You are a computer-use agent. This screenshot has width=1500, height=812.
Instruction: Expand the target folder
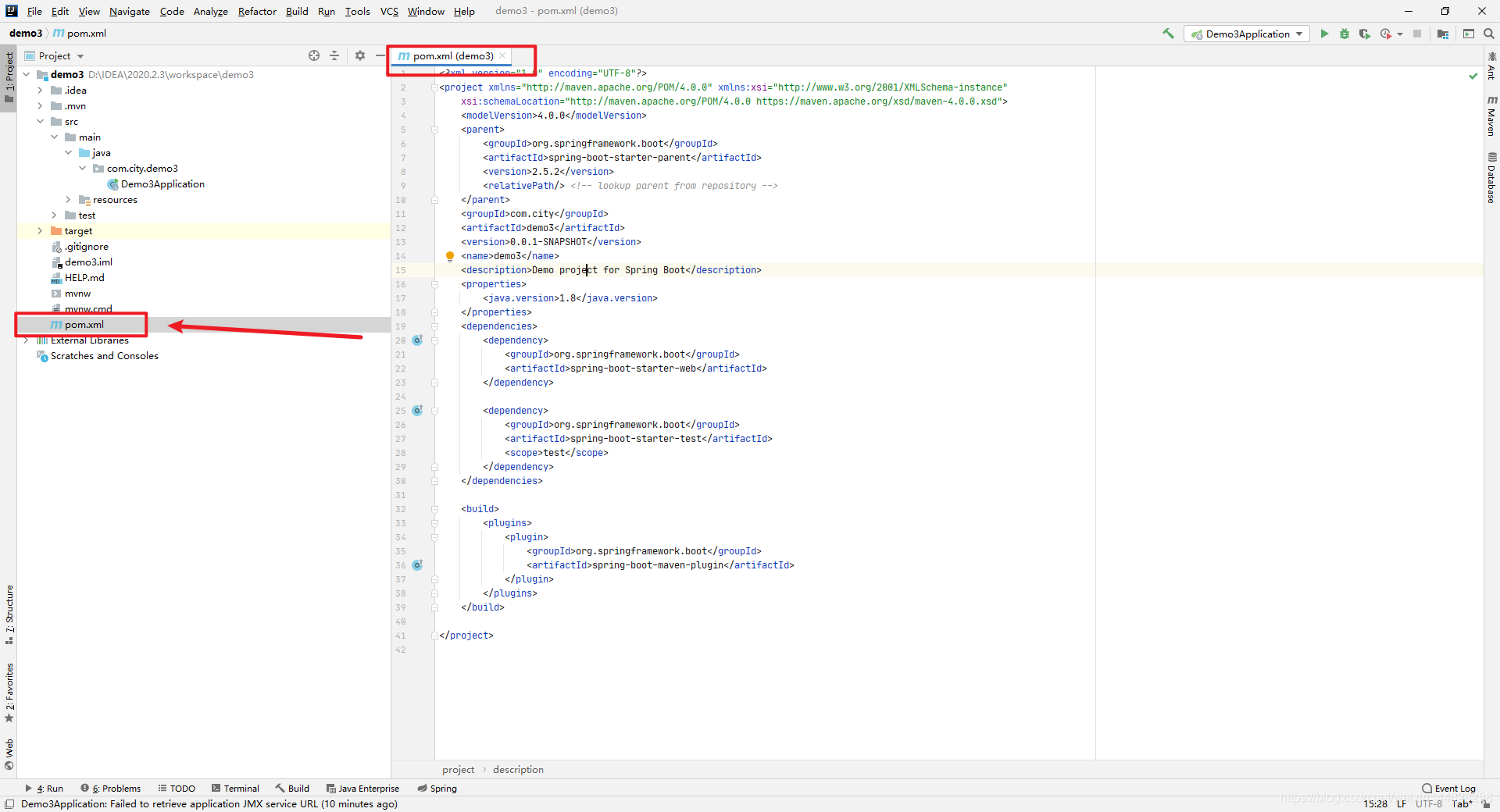(41, 231)
